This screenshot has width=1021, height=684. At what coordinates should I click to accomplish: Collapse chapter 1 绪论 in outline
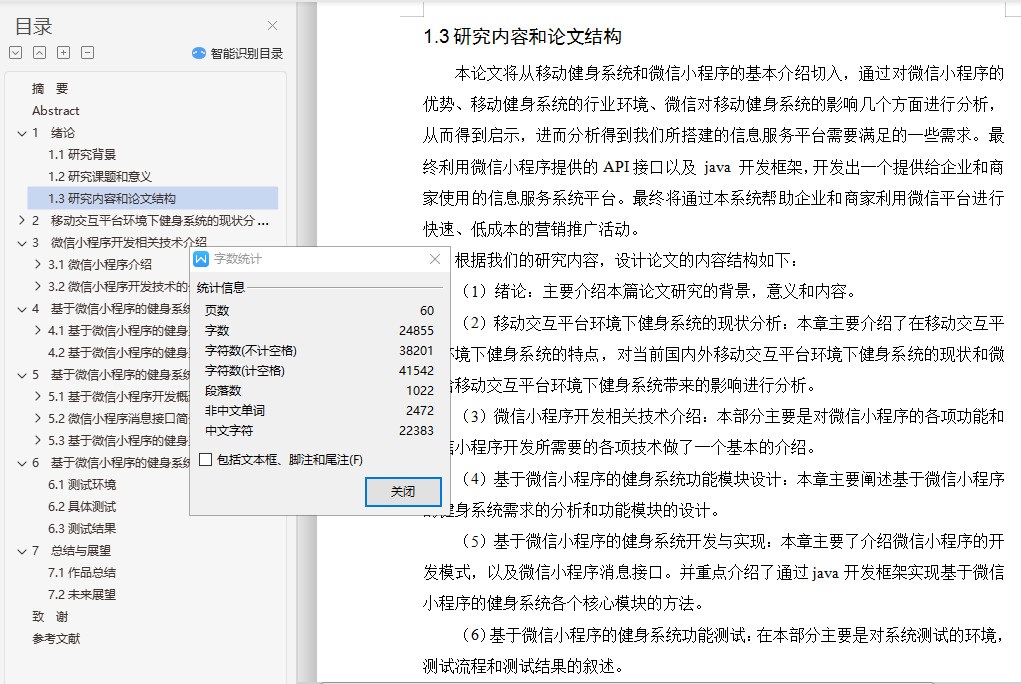21,134
